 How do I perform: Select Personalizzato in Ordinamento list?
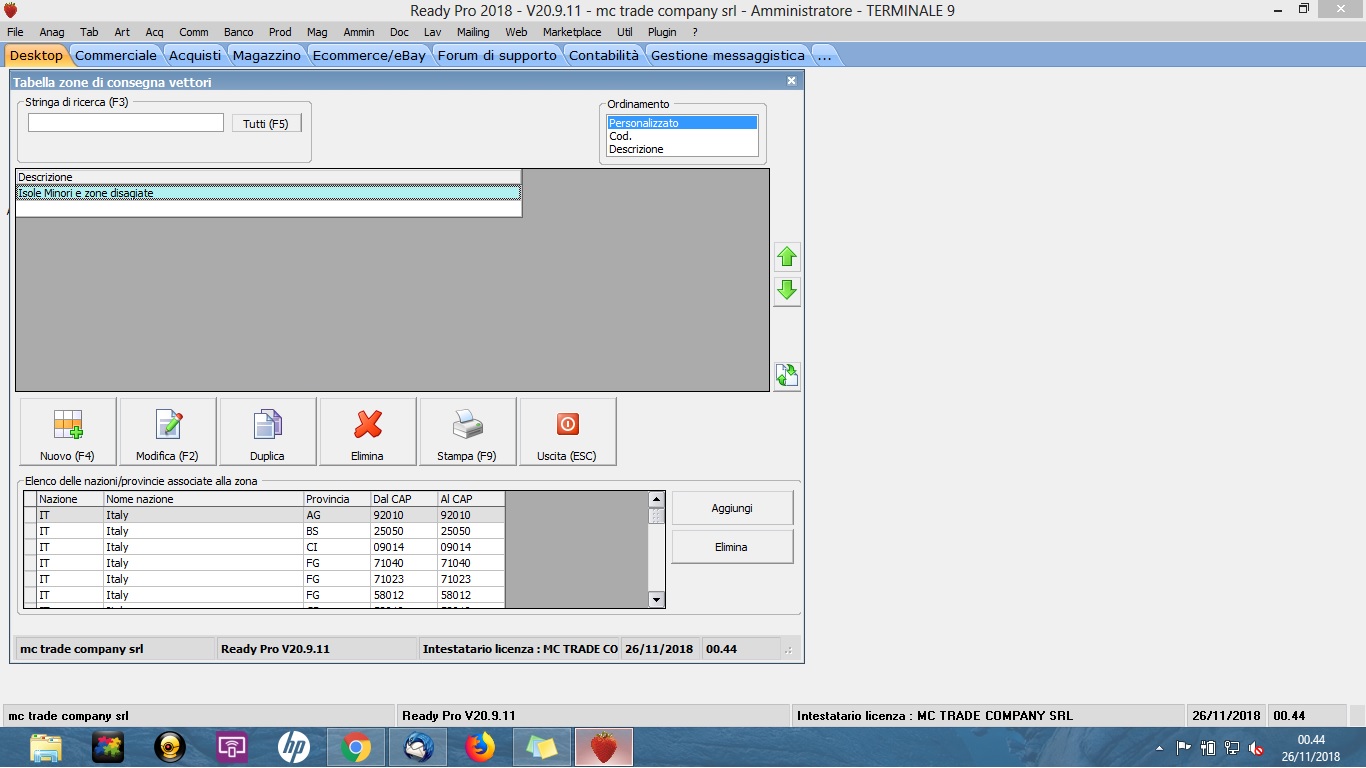pyautogui.click(x=682, y=123)
